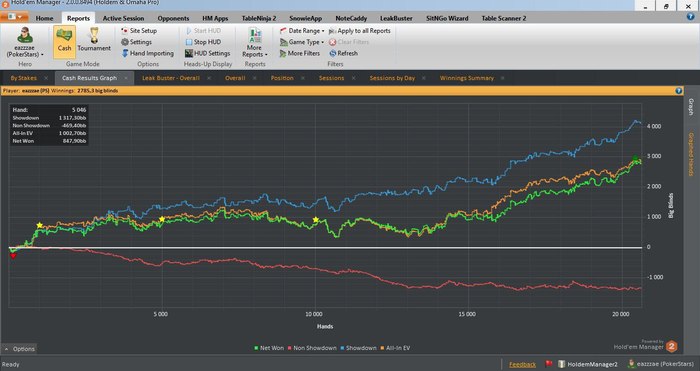This screenshot has height=371, width=700.
Task: Open SitNGo Wizard tab
Action: pyautogui.click(x=447, y=18)
